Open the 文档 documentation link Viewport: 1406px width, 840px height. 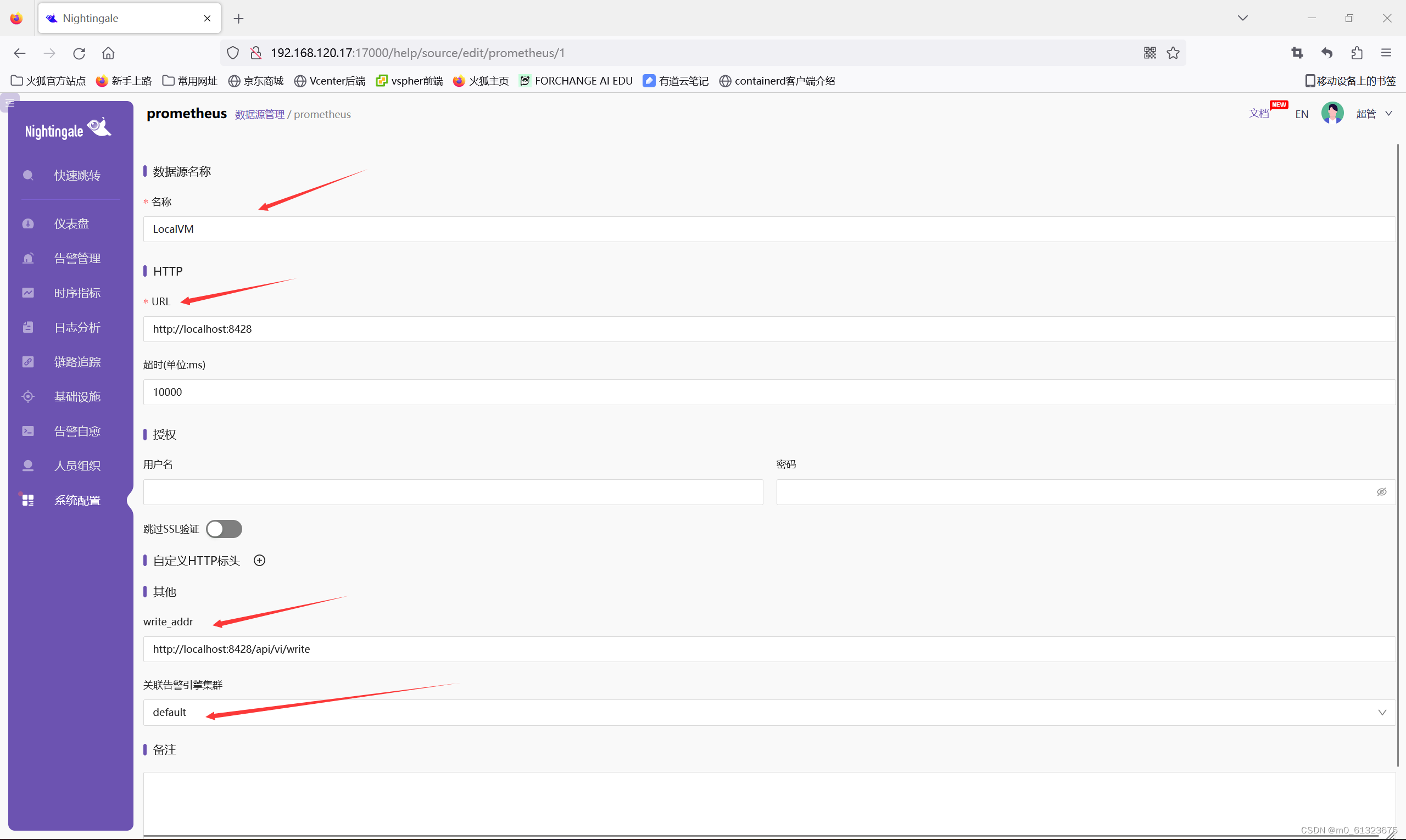(1258, 114)
